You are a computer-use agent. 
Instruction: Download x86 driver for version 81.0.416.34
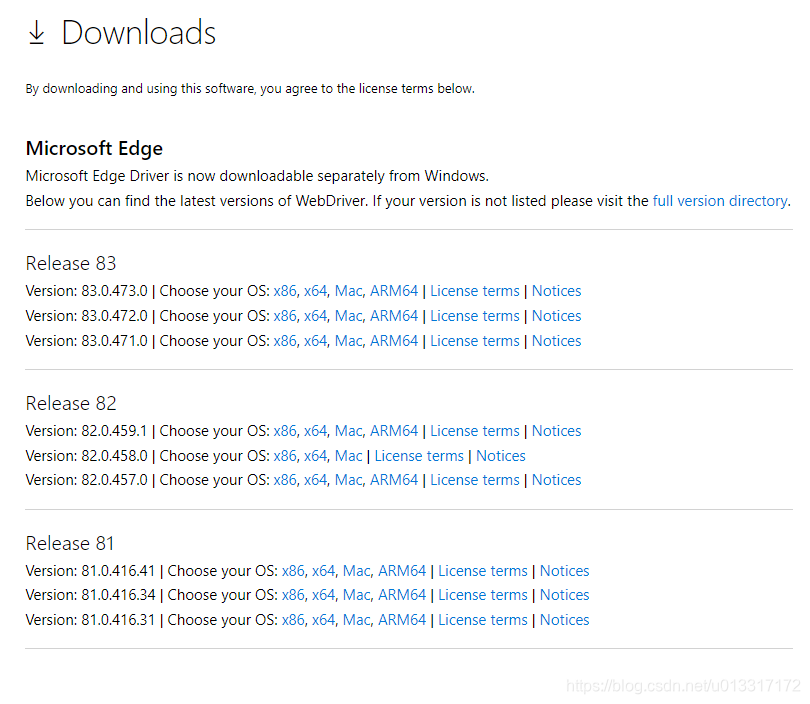pyautogui.click(x=293, y=595)
